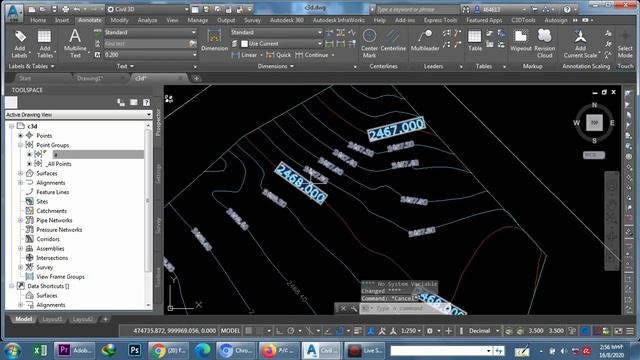Select the Multiline Text tool
Viewport: 640px width, 360px height.
(x=75, y=44)
